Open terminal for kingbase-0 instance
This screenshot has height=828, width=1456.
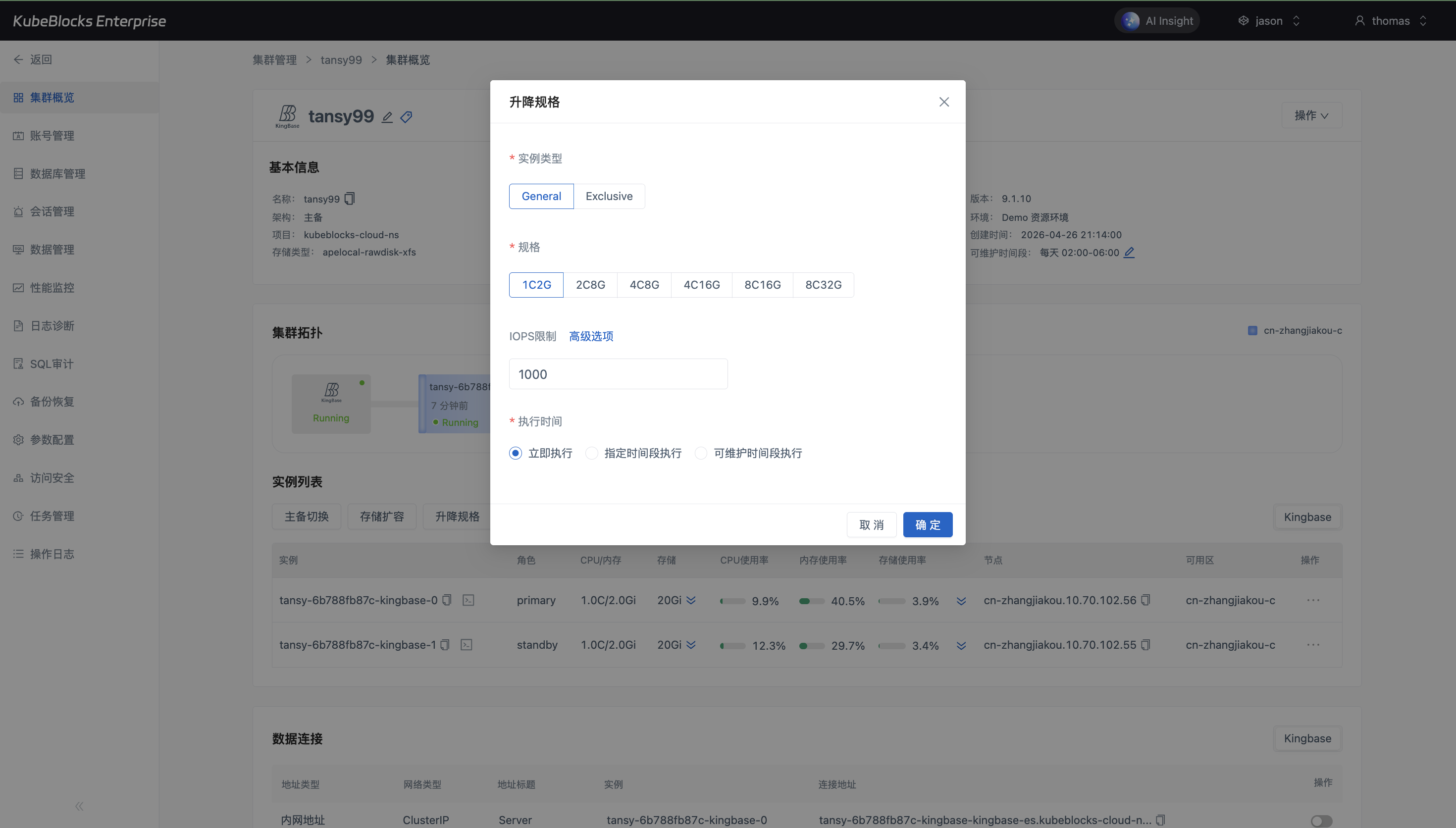(x=468, y=600)
